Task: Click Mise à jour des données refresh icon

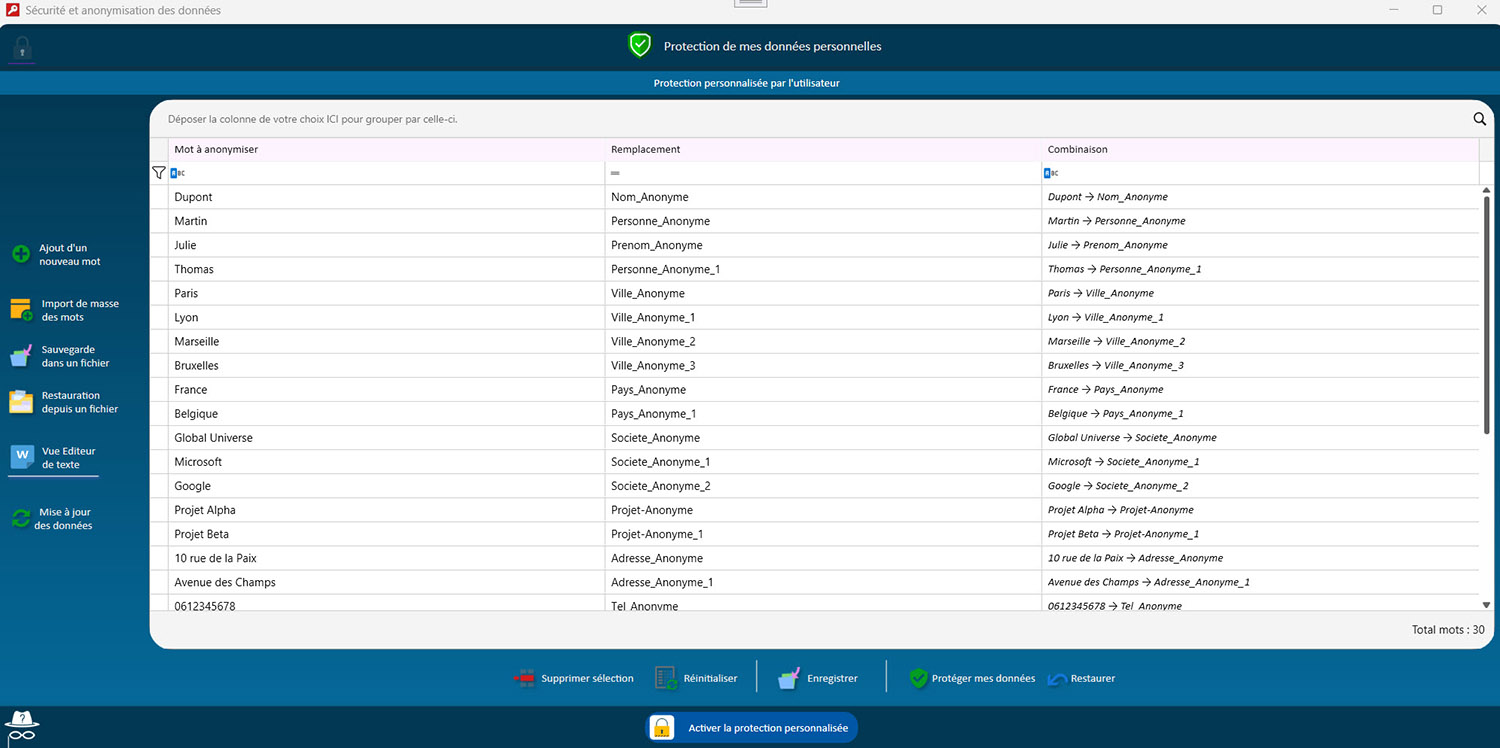Action: [x=20, y=518]
